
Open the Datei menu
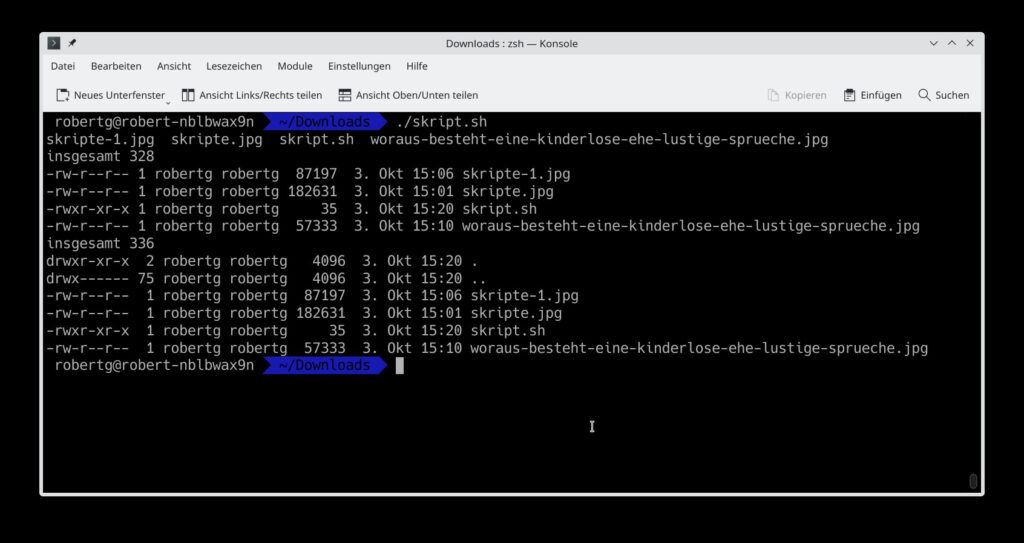click(x=63, y=66)
